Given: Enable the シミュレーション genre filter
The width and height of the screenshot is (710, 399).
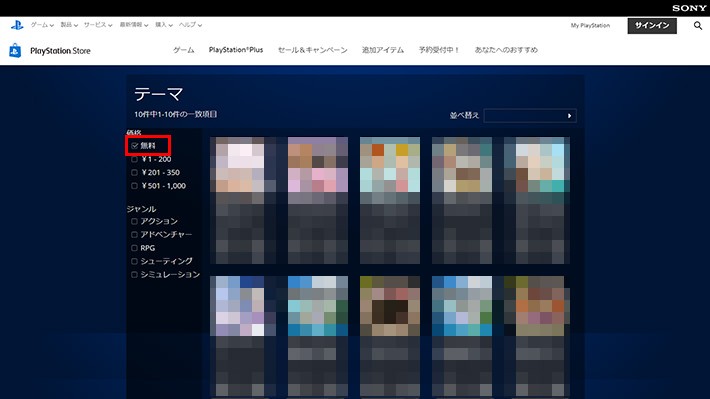Looking at the screenshot, I should coord(134,275).
